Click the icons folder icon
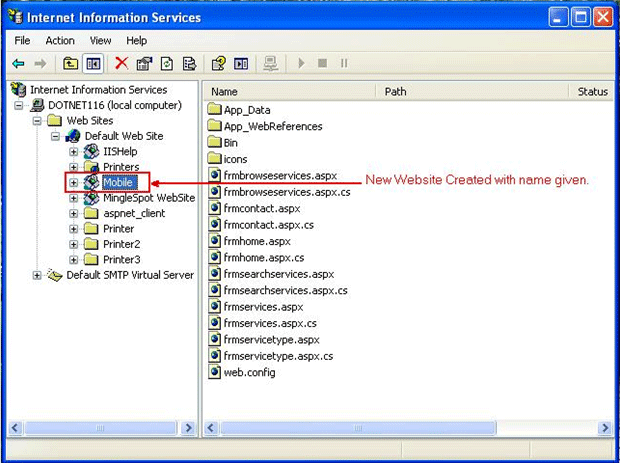620x463 pixels. tap(214, 159)
